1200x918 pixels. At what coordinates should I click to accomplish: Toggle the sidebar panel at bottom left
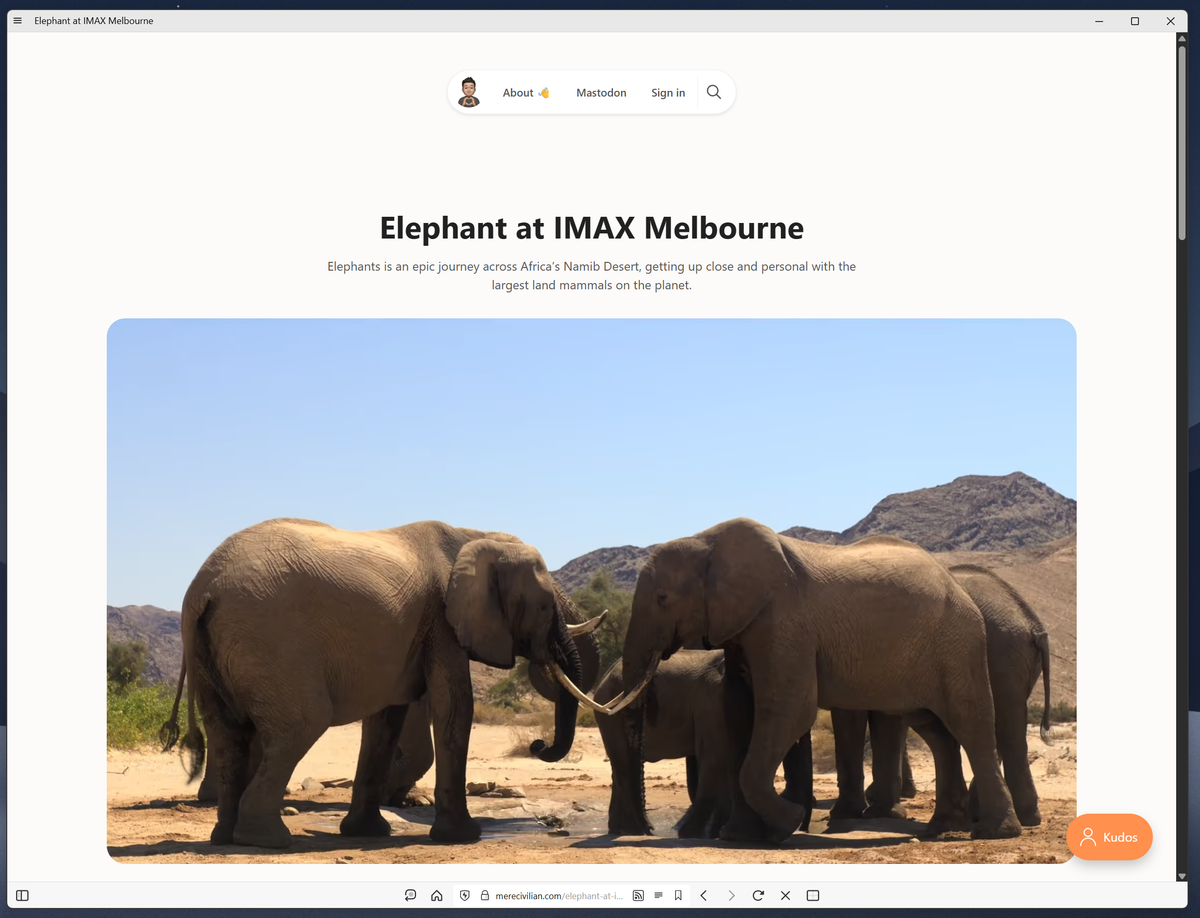pos(21,895)
